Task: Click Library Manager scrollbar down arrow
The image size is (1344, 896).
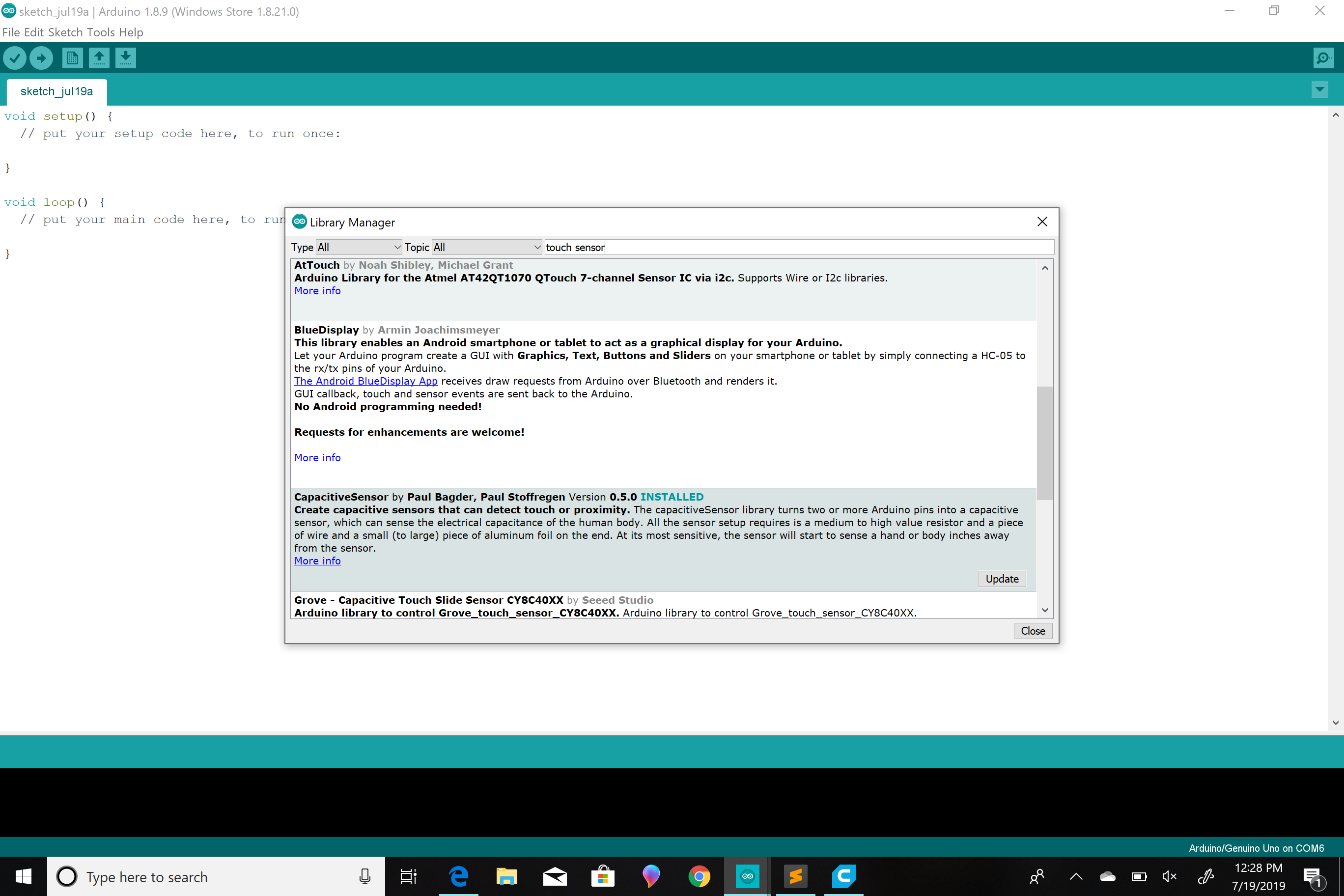Action: [x=1044, y=610]
